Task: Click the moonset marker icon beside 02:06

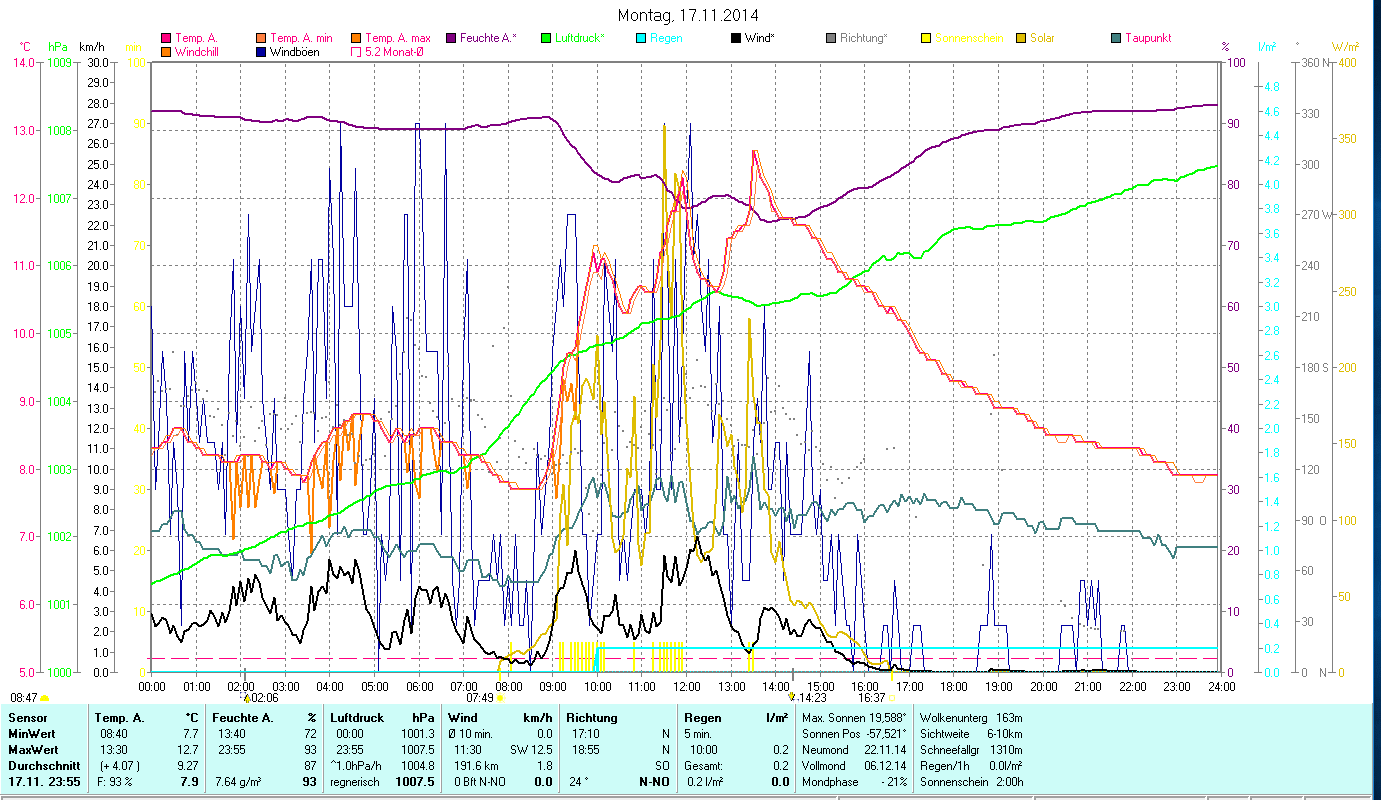Action: coord(246,697)
